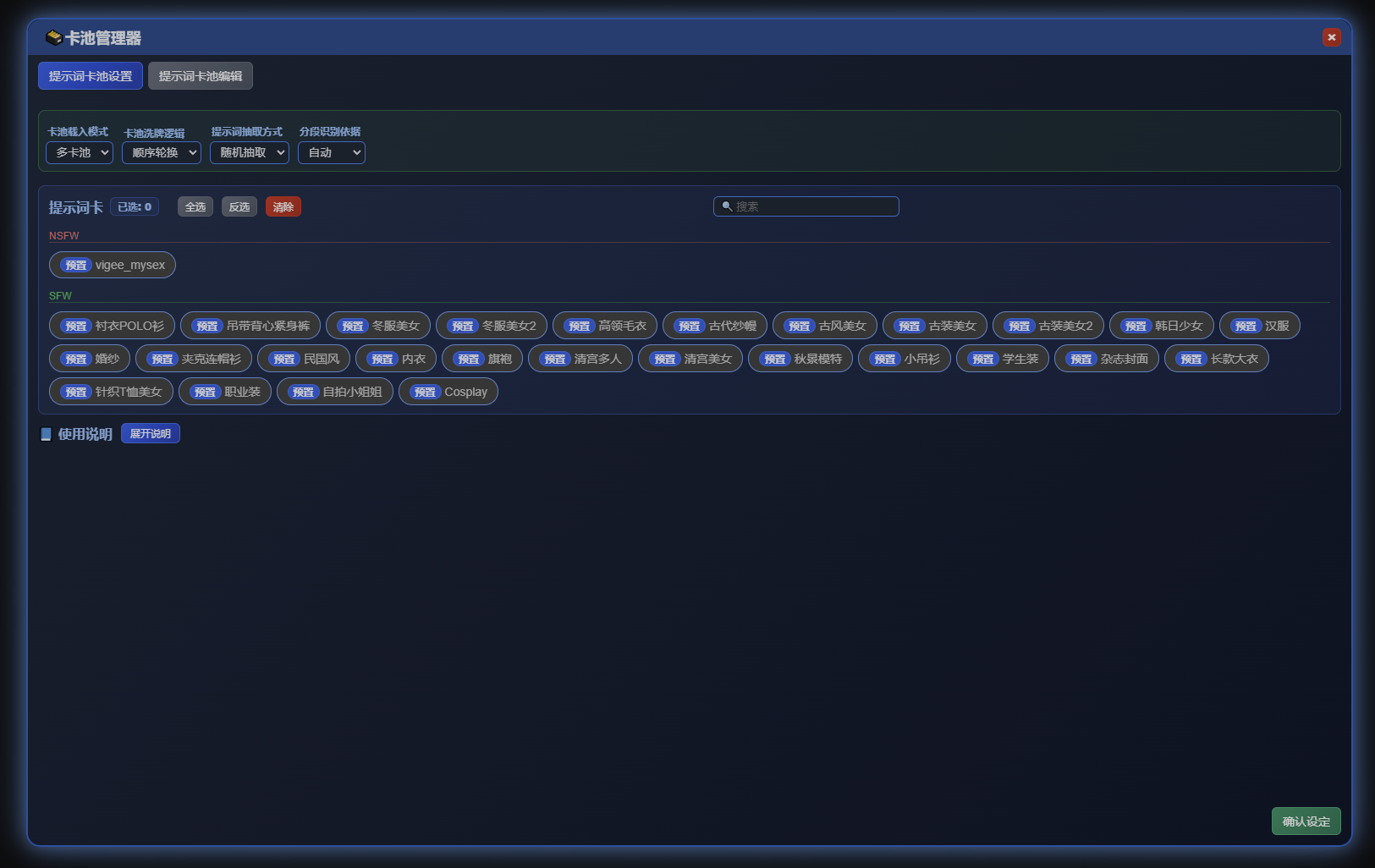Focus the 搜索 input field

point(806,206)
